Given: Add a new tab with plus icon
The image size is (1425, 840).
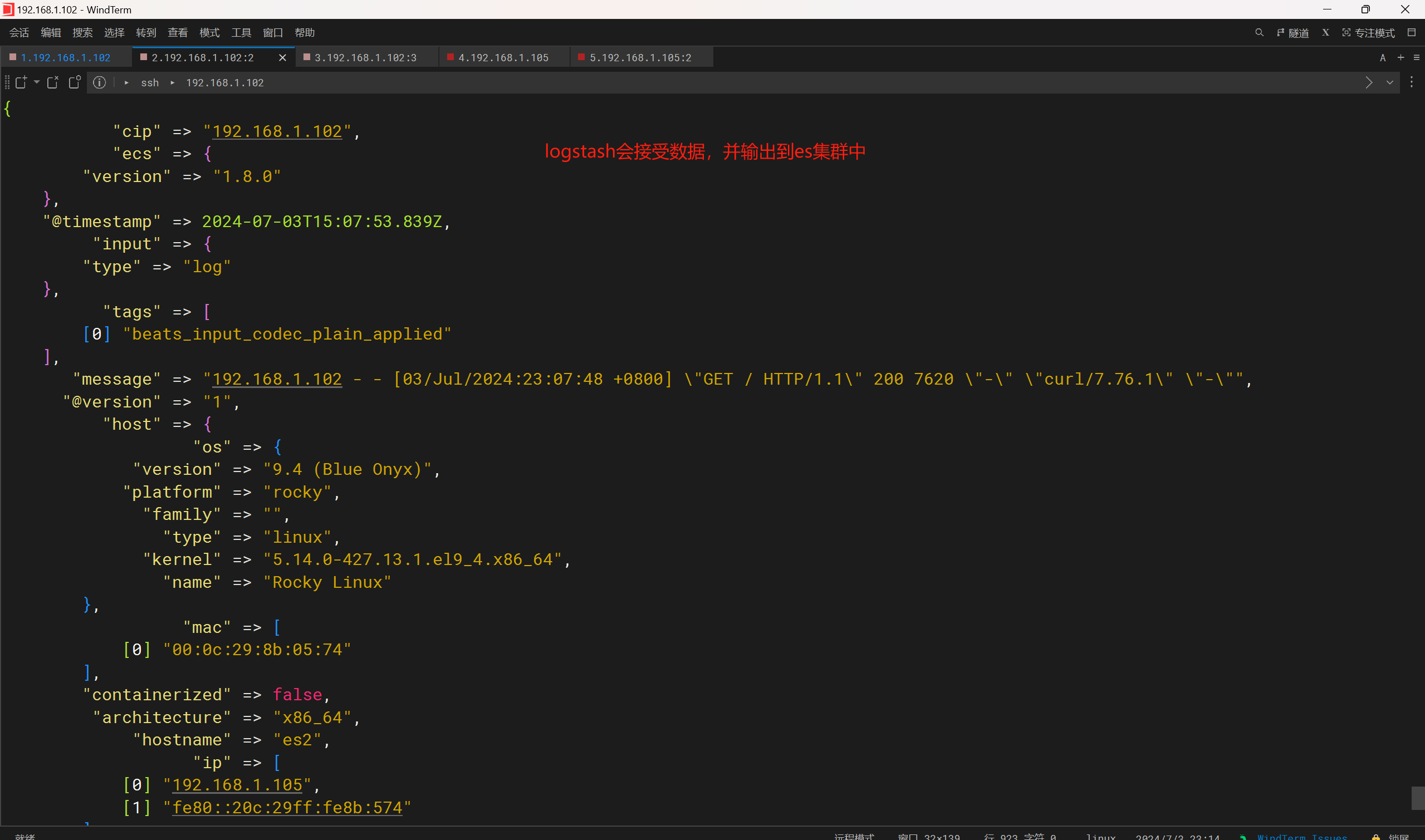Looking at the screenshot, I should 1401,57.
